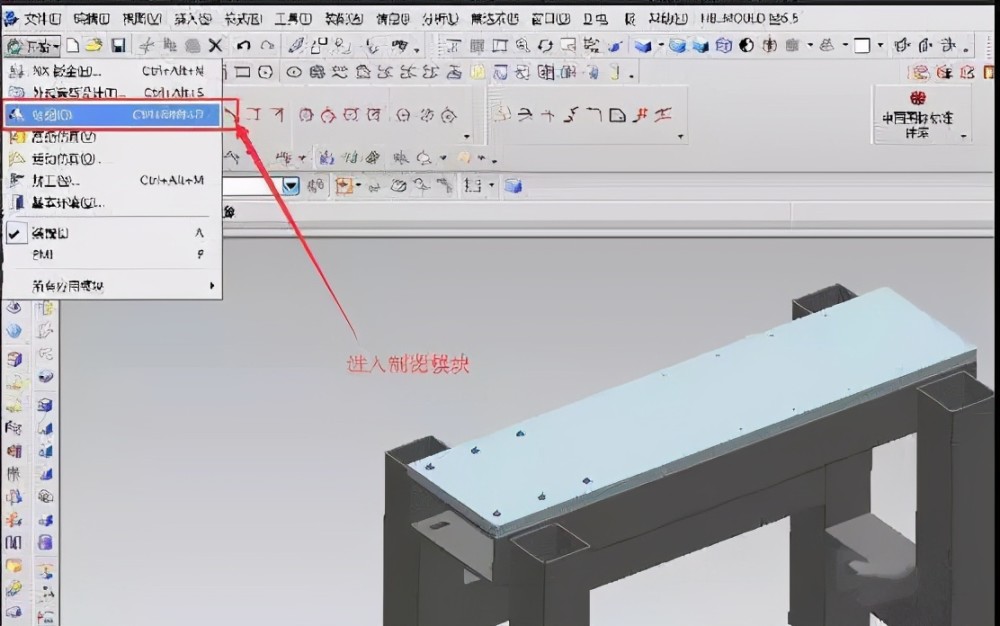Open the 装配 menu in the menu bar
The image size is (1000, 626).
point(344,18)
